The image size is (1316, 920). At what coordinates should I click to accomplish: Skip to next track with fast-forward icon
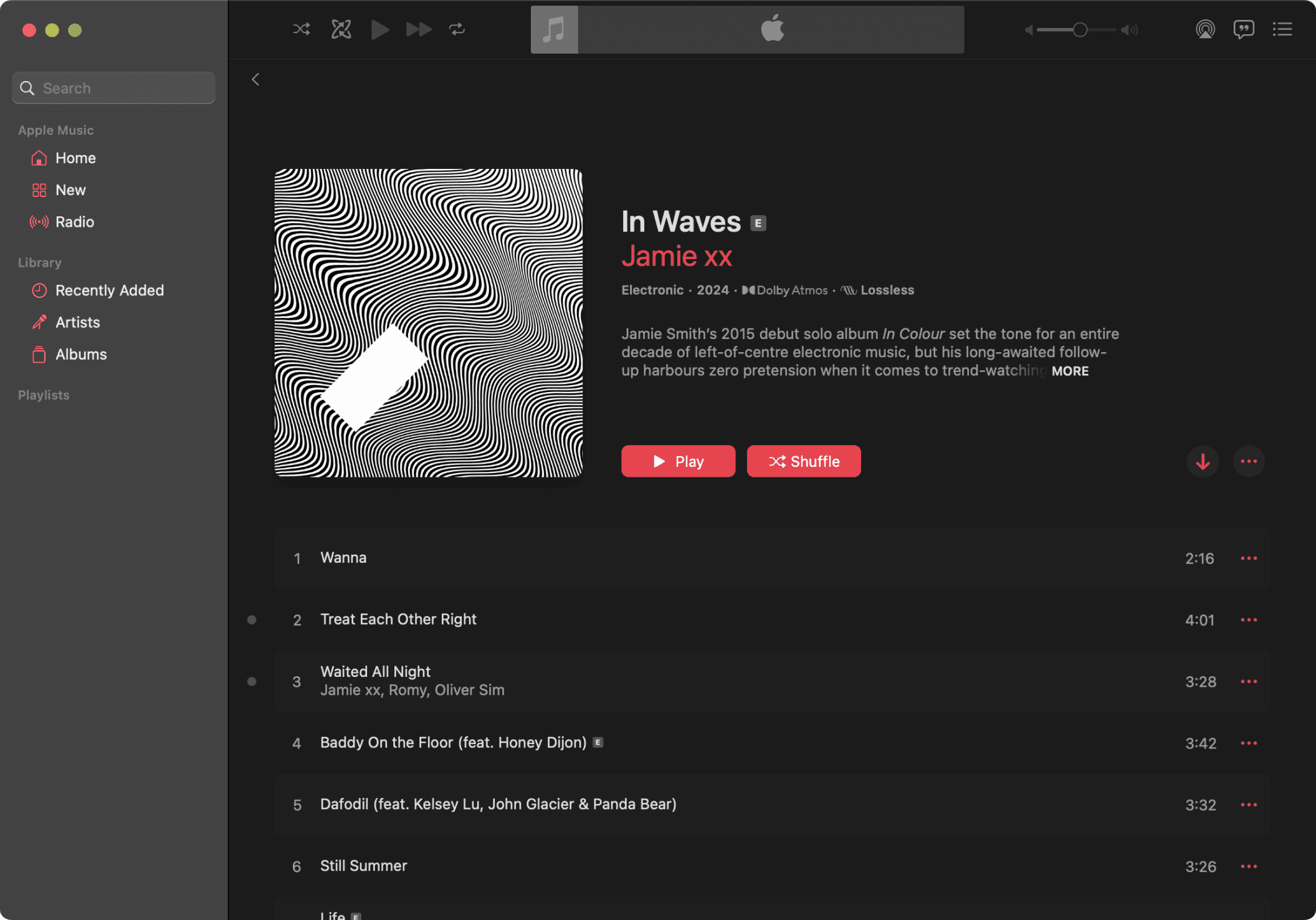click(x=418, y=29)
